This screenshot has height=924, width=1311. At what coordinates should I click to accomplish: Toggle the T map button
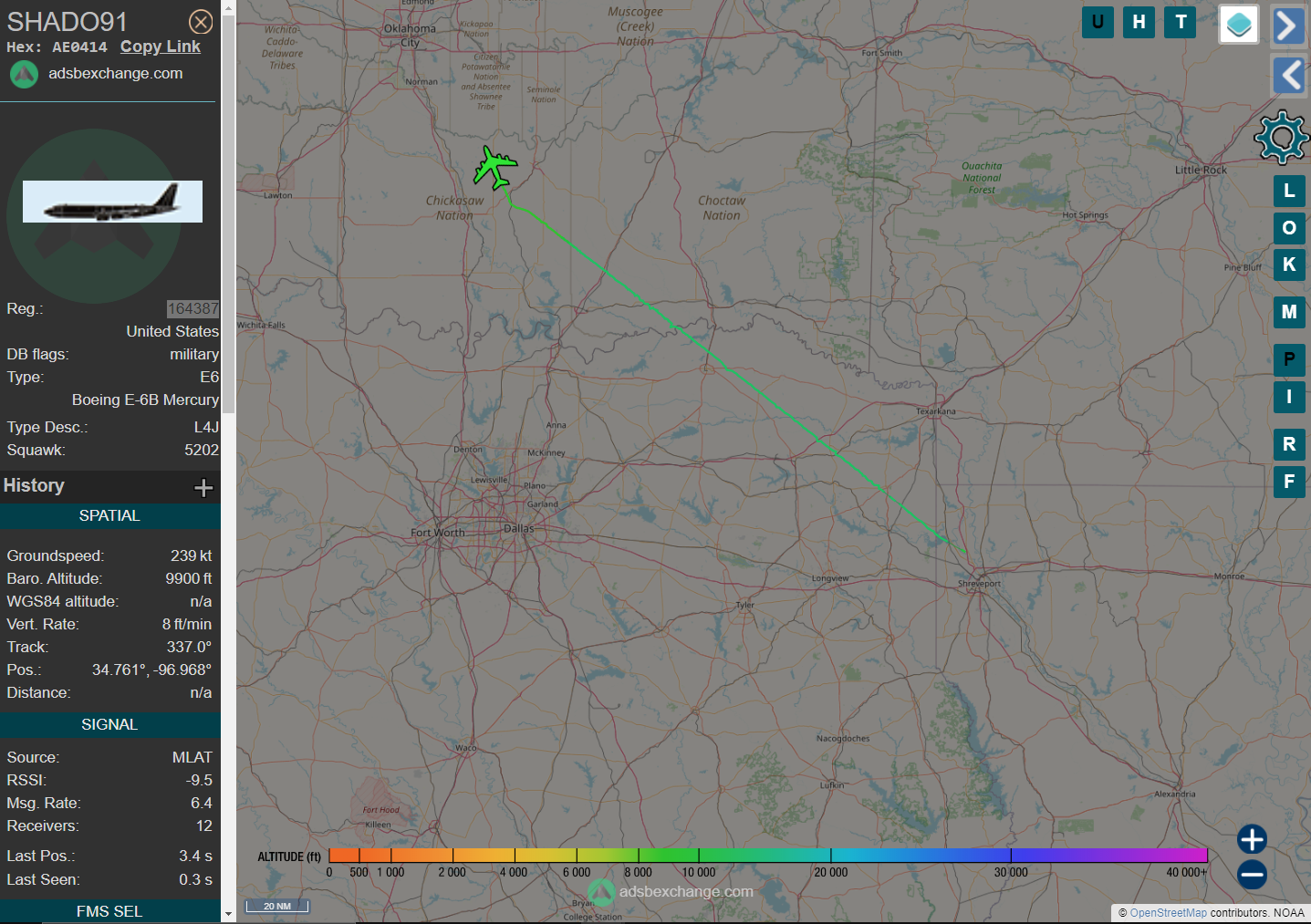pos(1181,22)
